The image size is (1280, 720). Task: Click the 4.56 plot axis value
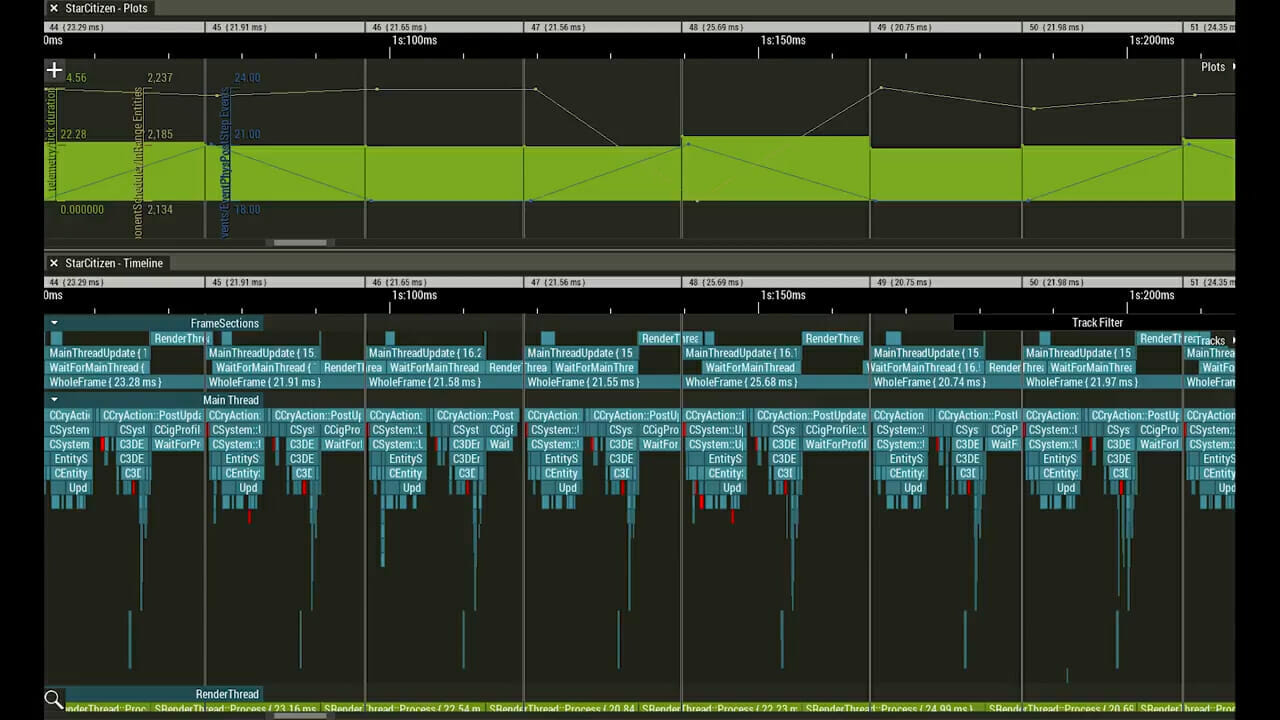75,78
